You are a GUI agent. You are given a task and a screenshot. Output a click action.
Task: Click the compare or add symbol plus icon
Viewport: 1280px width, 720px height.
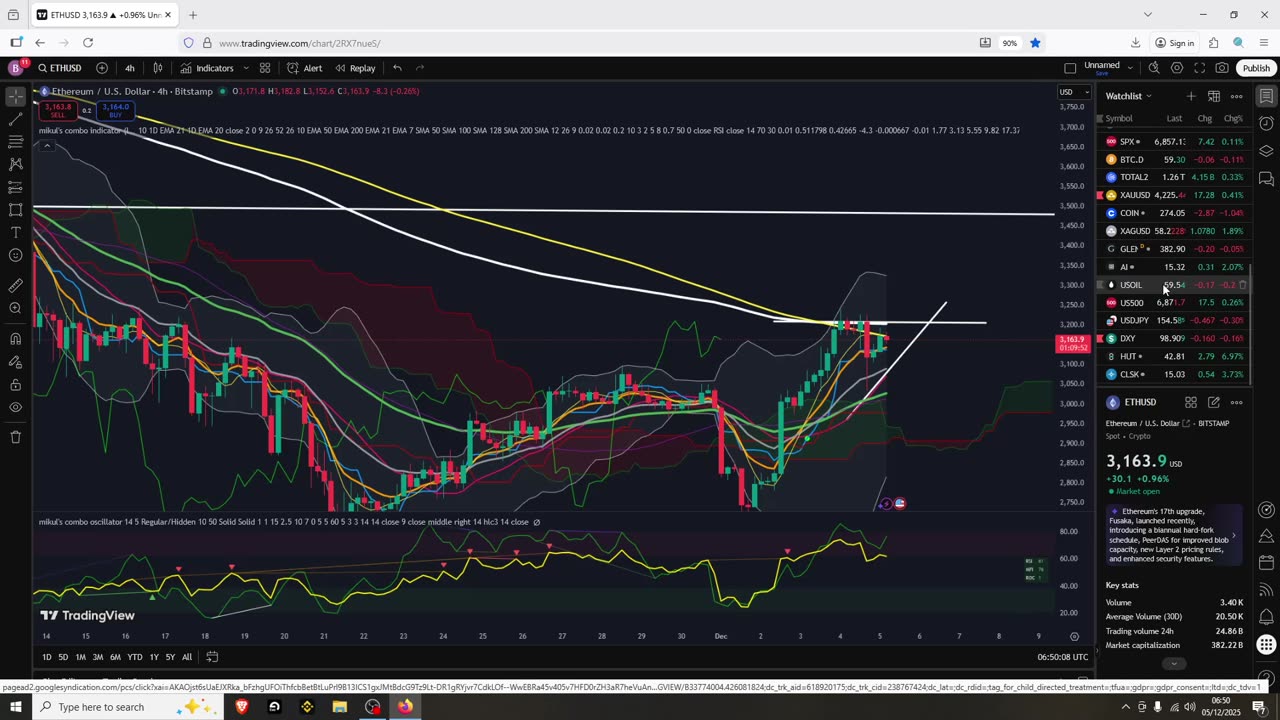coord(102,68)
